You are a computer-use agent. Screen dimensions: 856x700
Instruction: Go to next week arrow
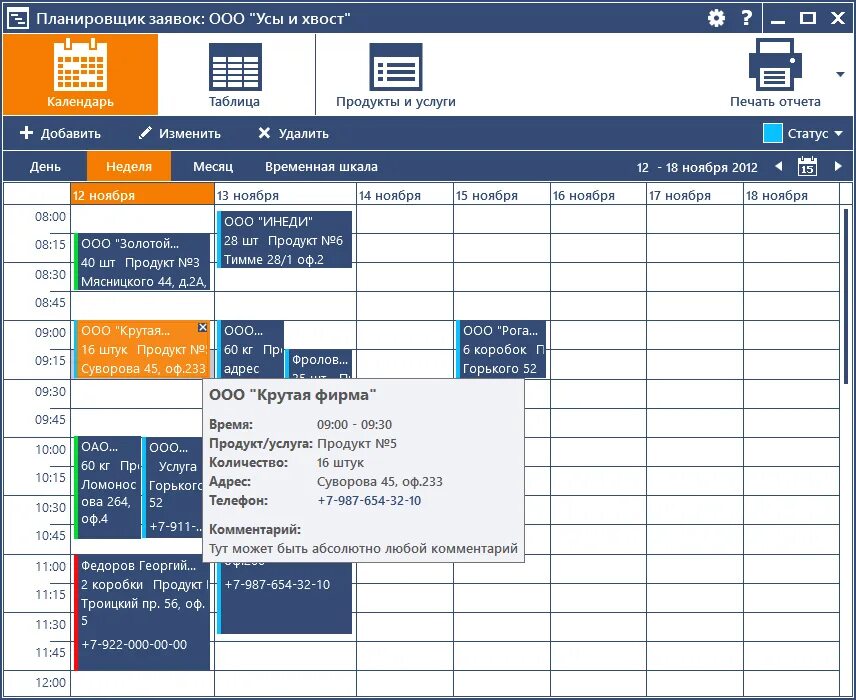click(x=838, y=166)
